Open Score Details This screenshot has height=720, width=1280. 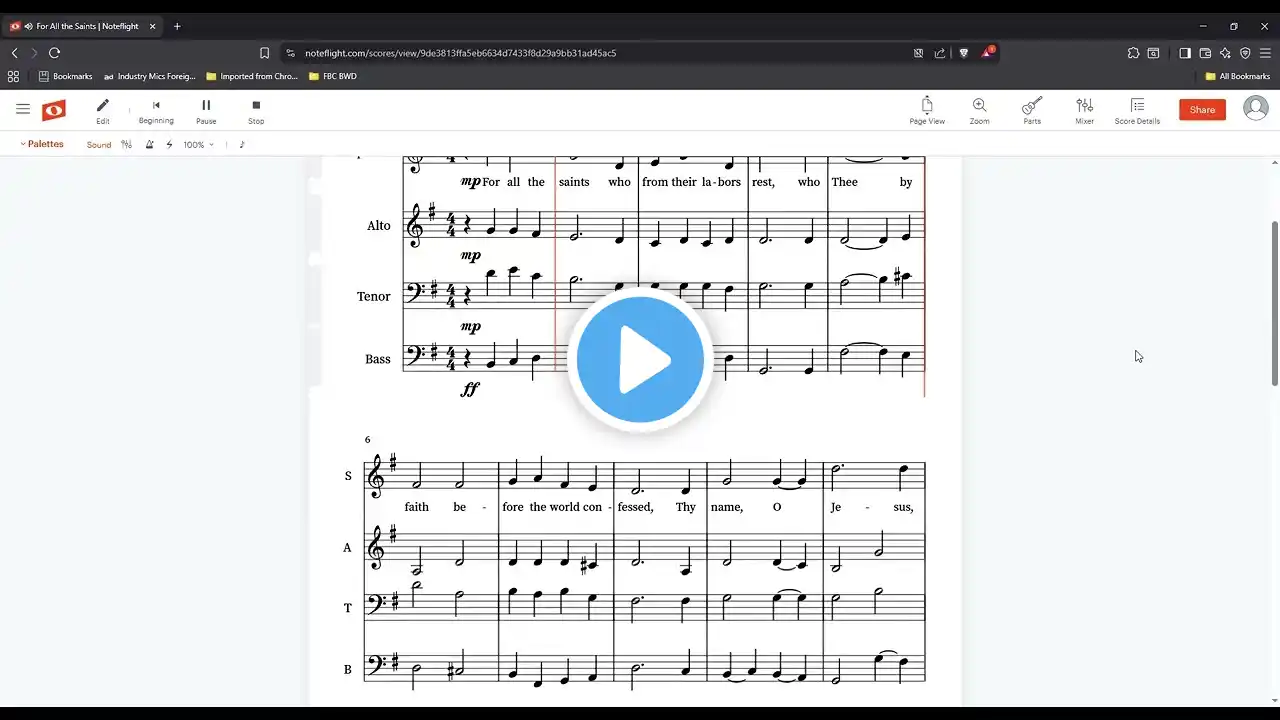pyautogui.click(x=1137, y=110)
